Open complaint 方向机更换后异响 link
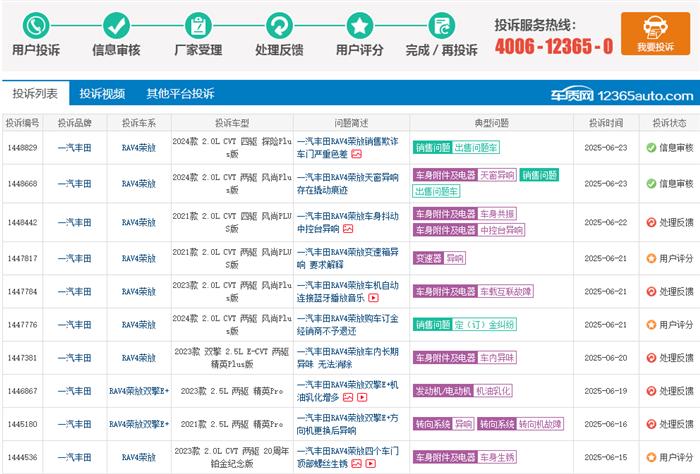This screenshot has height=474, width=700. (347, 424)
